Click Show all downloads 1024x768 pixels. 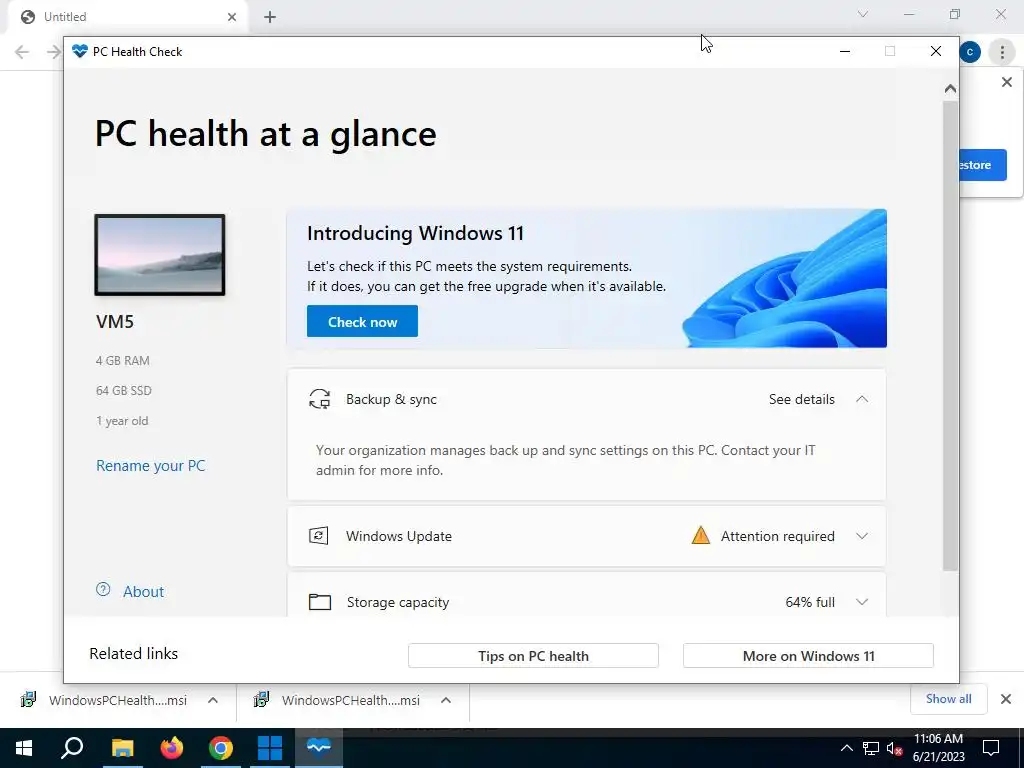coord(948,699)
